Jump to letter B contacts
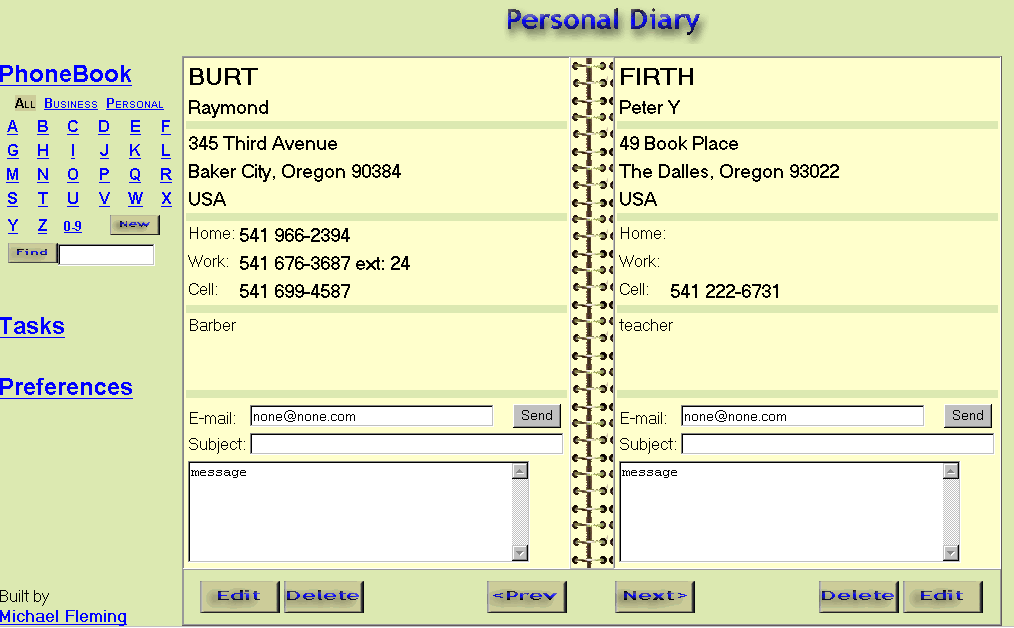1014x628 pixels. click(x=43, y=127)
